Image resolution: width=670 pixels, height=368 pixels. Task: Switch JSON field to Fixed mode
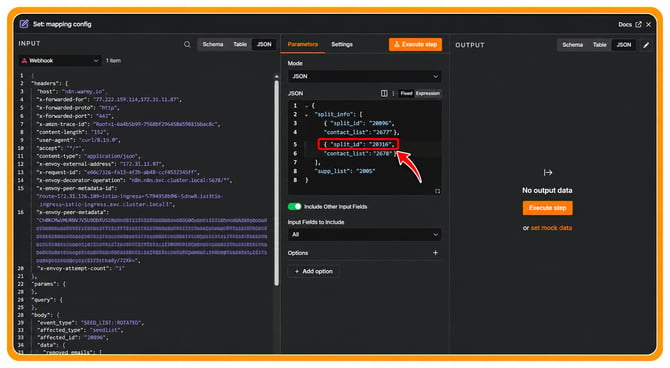click(x=406, y=93)
